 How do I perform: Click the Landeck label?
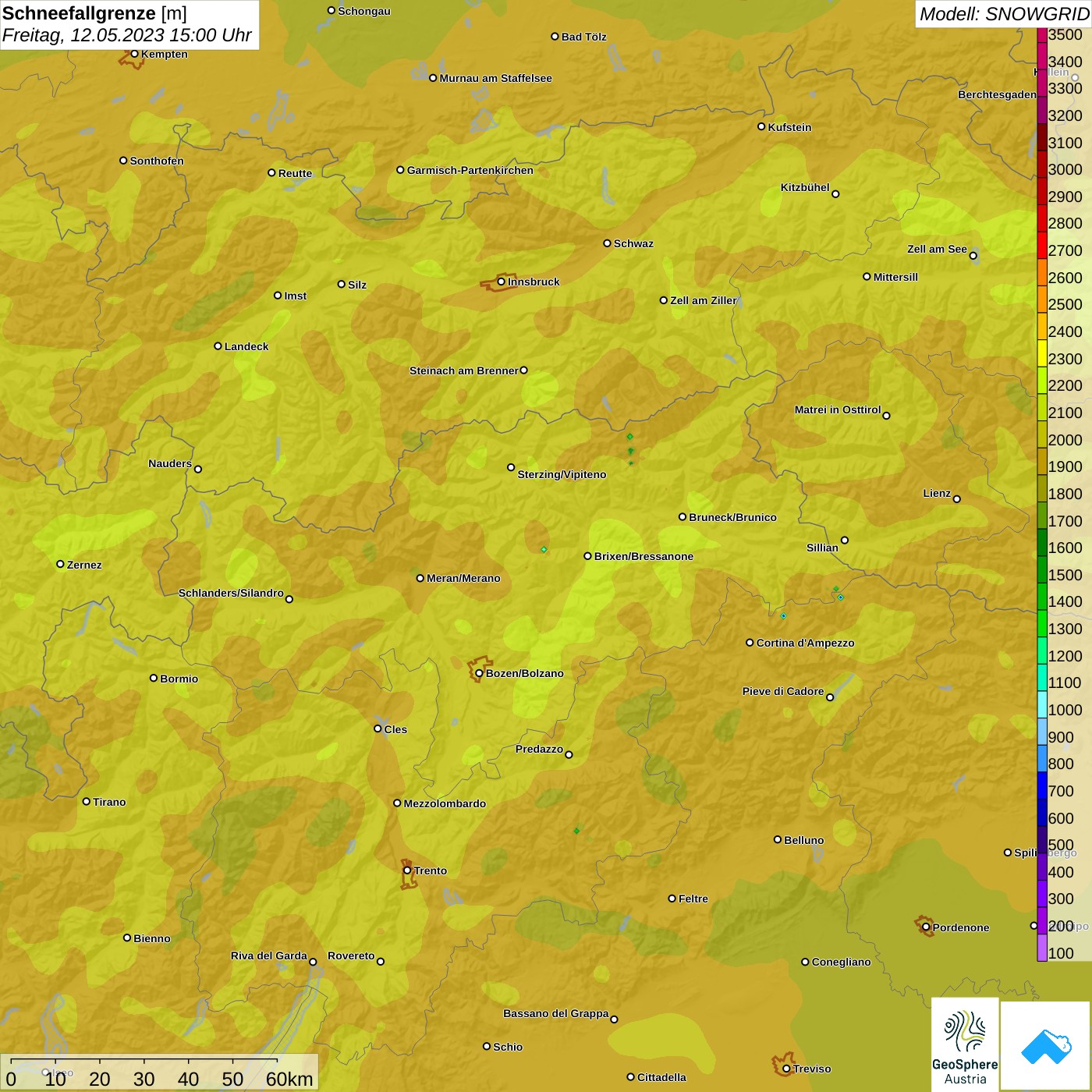point(246,346)
